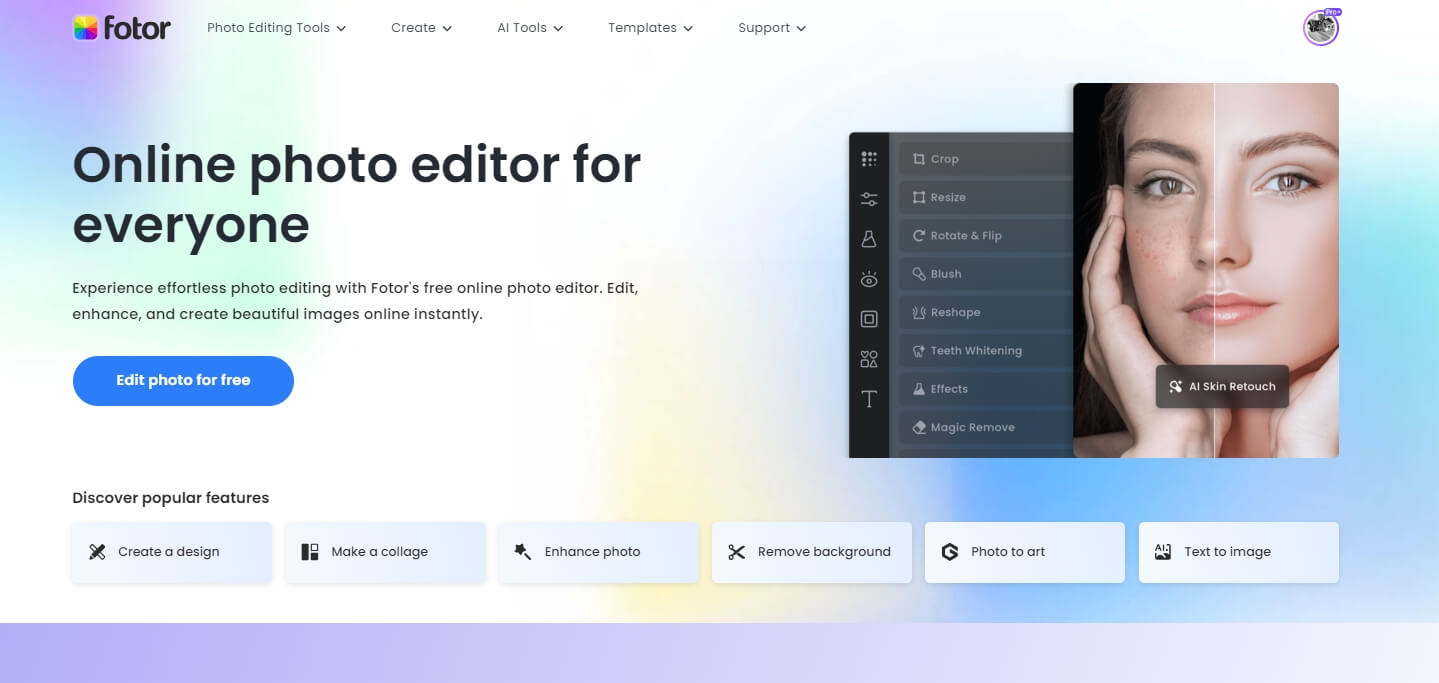Select the frame icon in sidebar
The height and width of the screenshot is (683, 1439).
[x=868, y=319]
